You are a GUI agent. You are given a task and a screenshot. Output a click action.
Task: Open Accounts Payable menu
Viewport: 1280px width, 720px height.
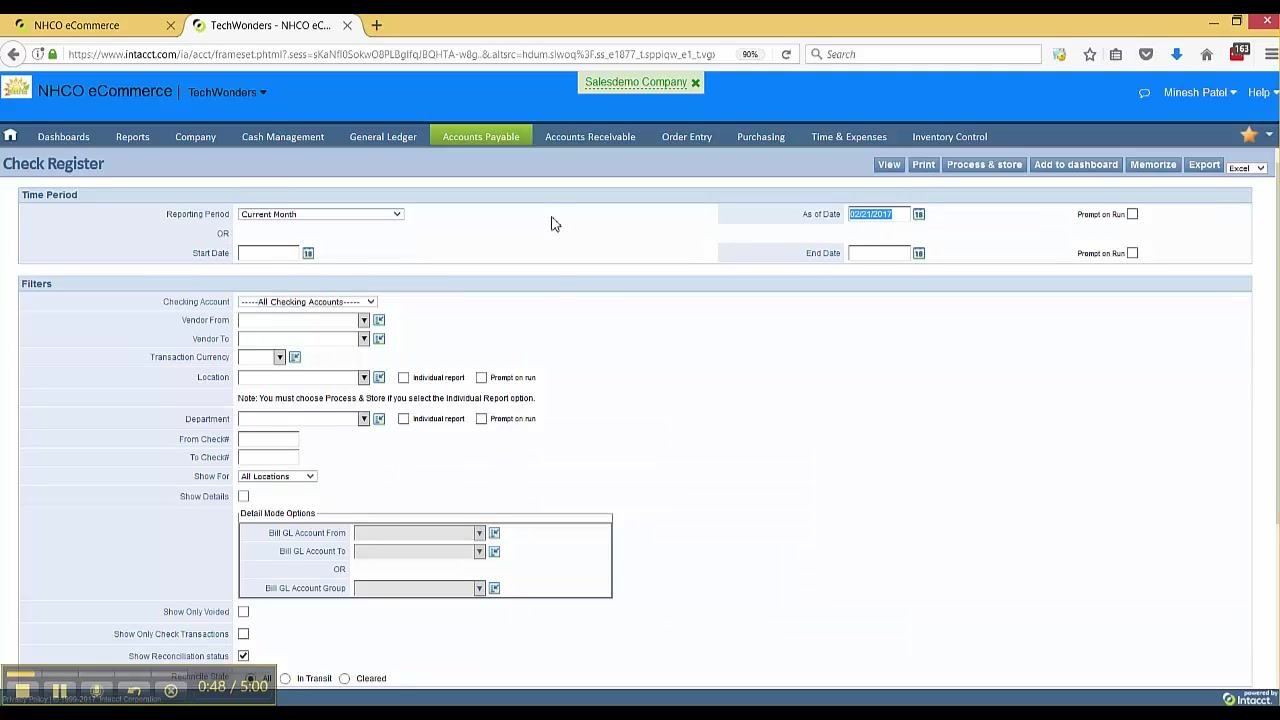481,137
